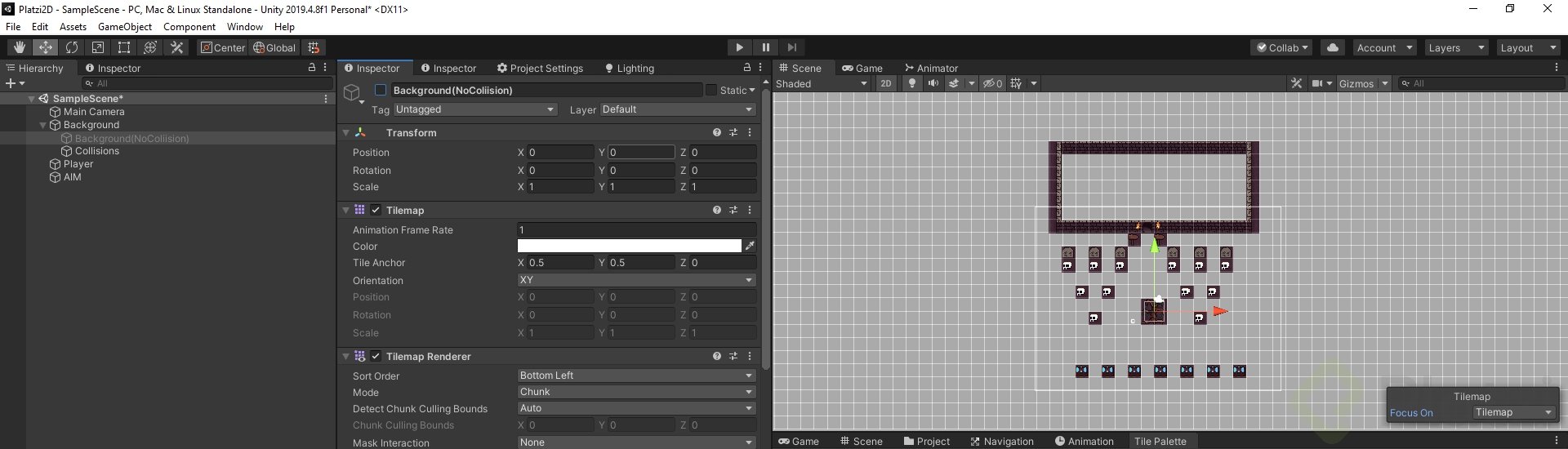Open the Mode Chunk dropdown
The width and height of the screenshot is (1568, 449).
coord(636,392)
